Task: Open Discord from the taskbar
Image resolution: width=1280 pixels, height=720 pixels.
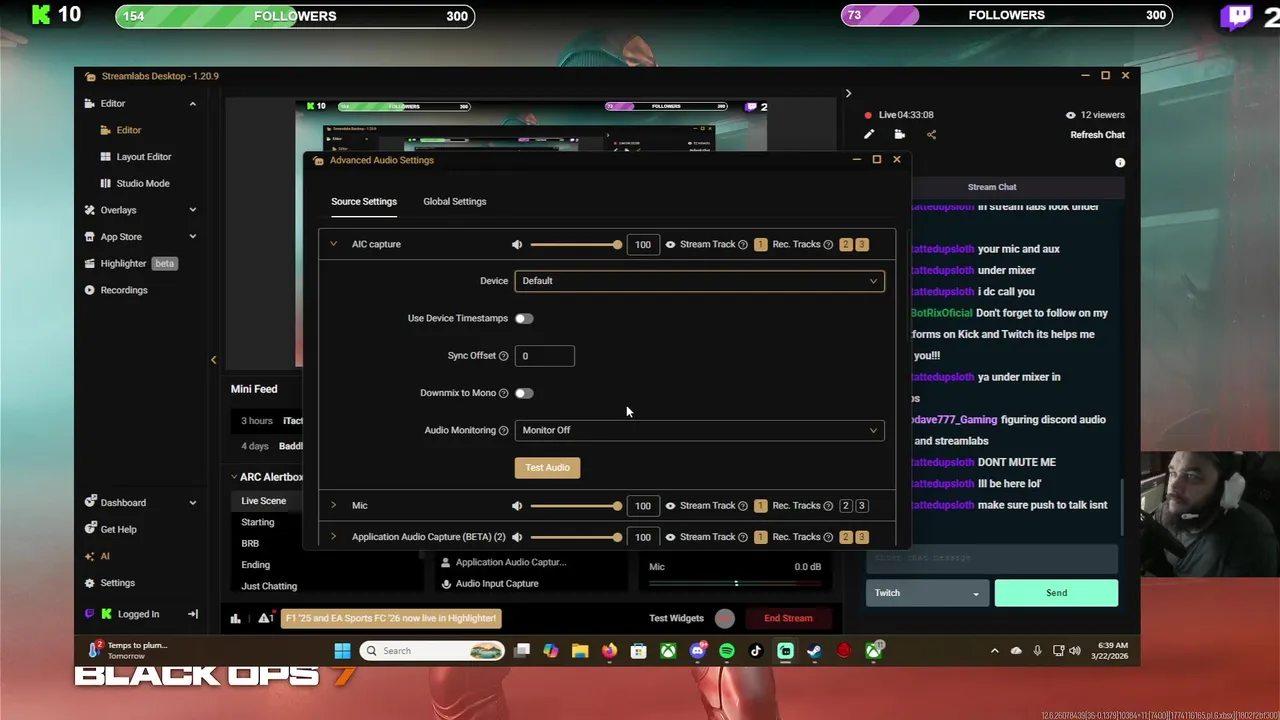Action: [x=698, y=651]
